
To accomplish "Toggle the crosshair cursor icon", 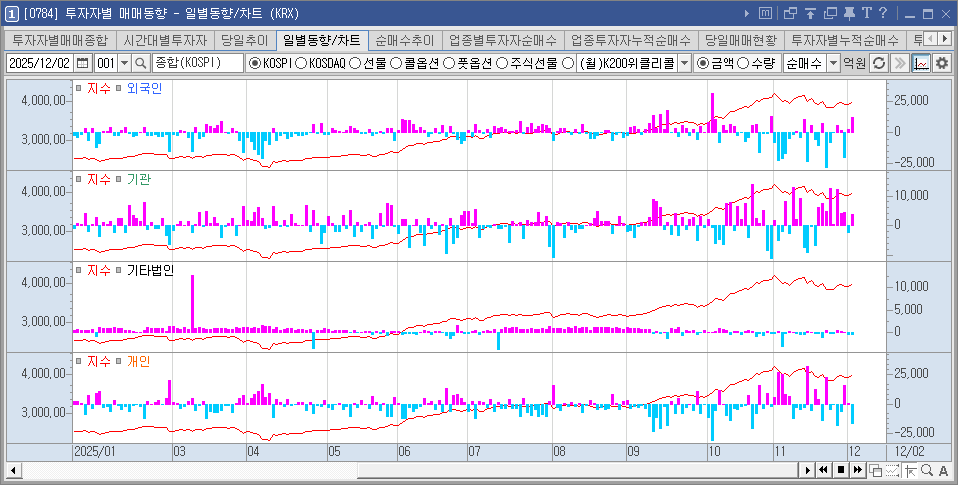I will (x=910, y=470).
